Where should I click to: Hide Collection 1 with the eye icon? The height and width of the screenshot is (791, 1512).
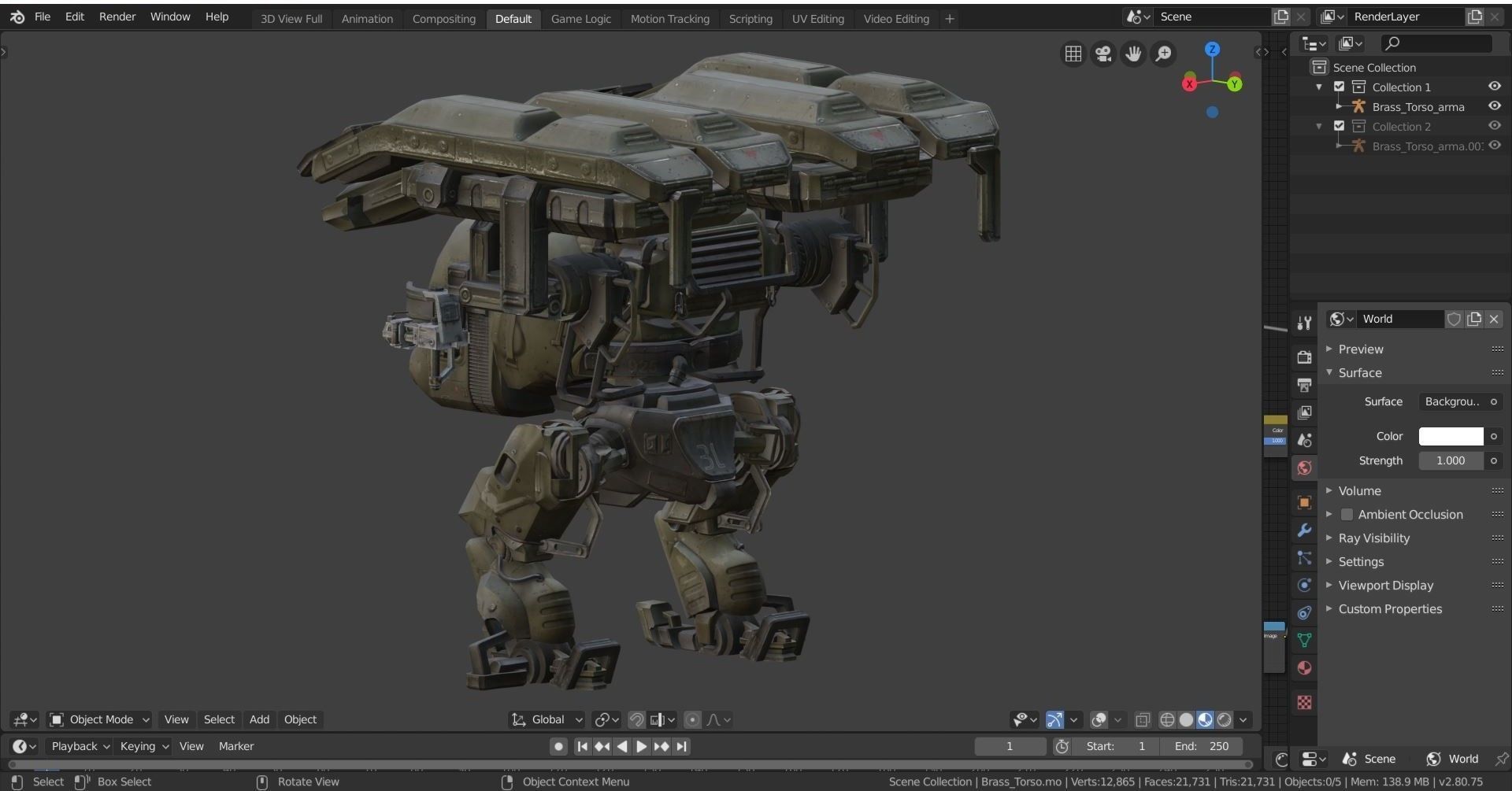coord(1494,87)
